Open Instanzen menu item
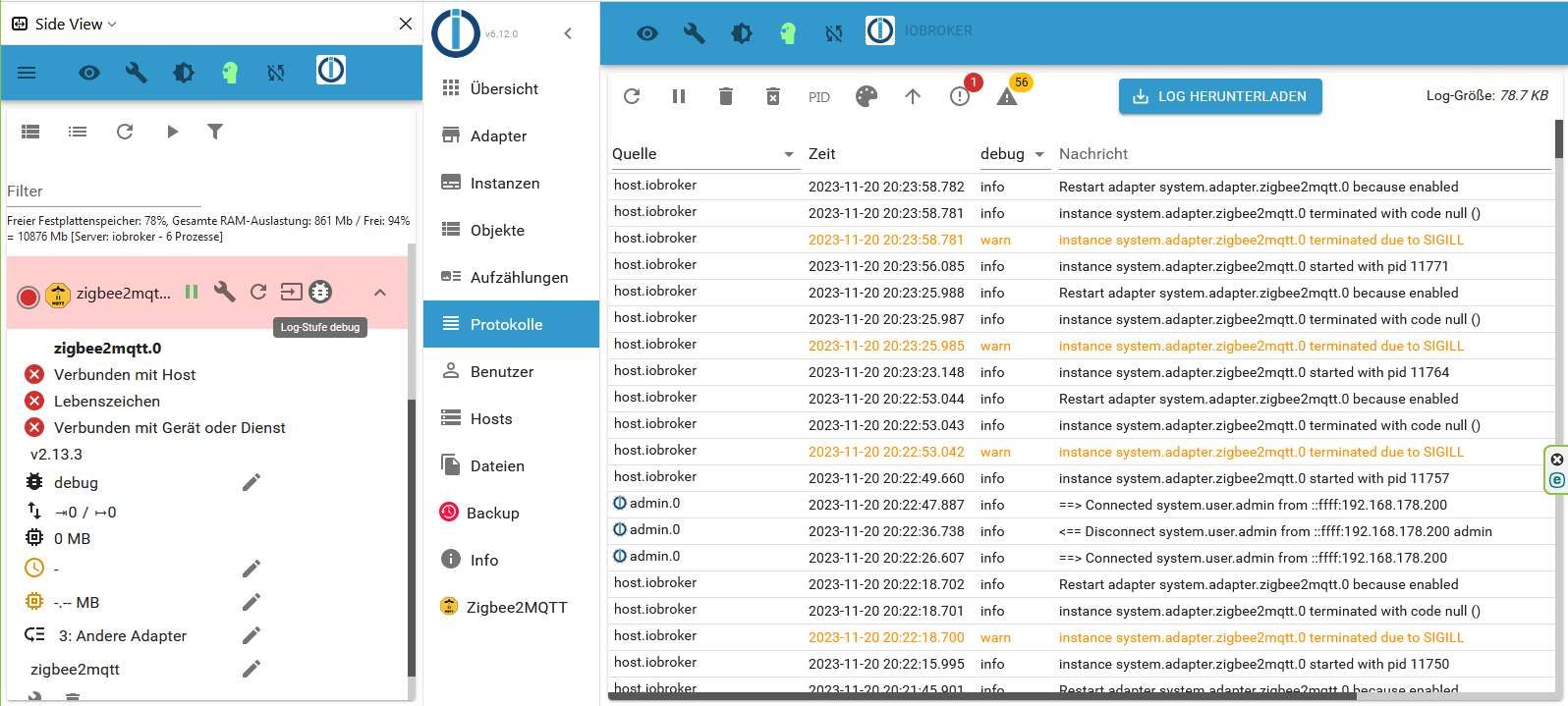1568x706 pixels. pos(511,183)
